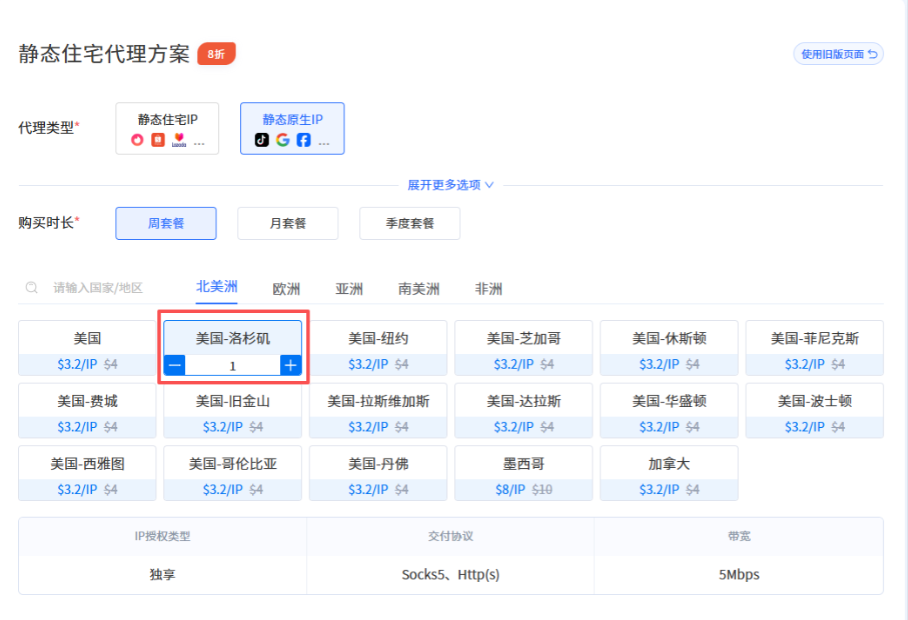Click the 交付协议 column header

451,536
